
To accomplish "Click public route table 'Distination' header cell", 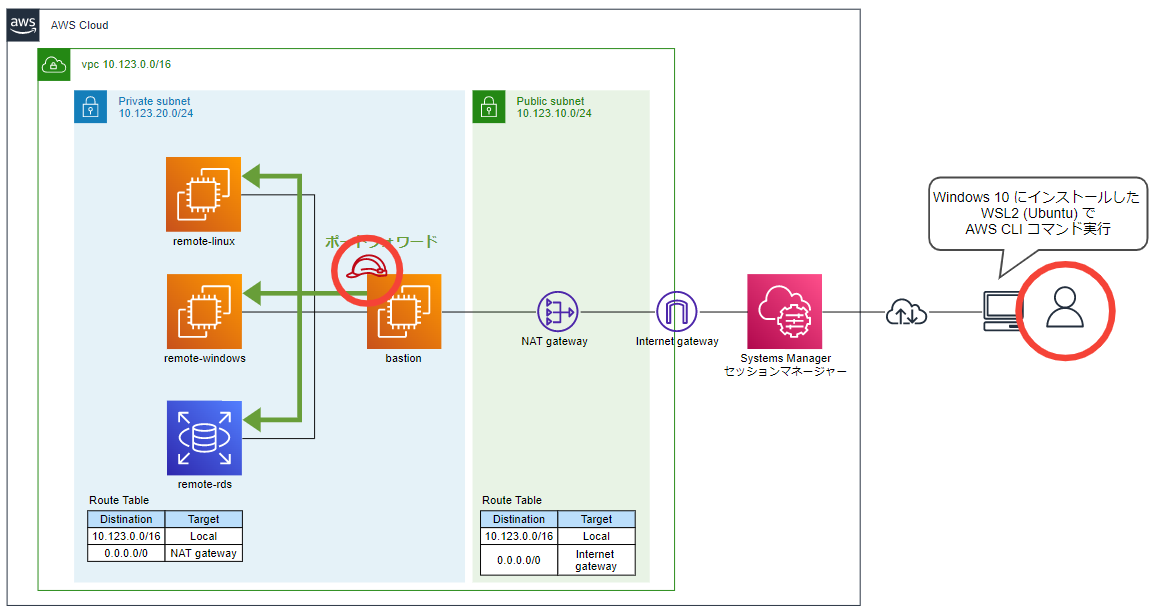I will pyautogui.click(x=519, y=519).
